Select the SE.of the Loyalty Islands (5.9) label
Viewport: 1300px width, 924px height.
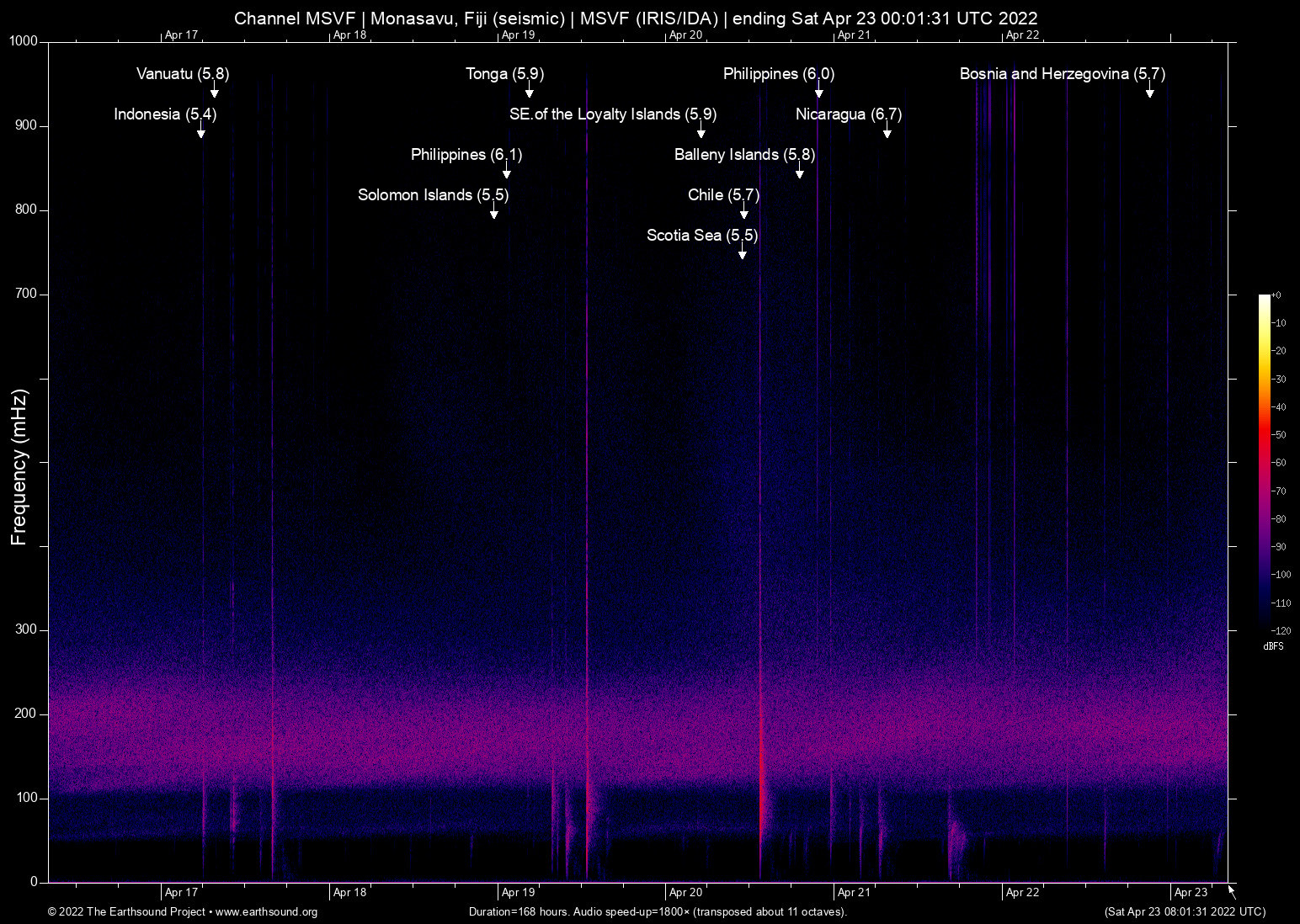point(613,114)
